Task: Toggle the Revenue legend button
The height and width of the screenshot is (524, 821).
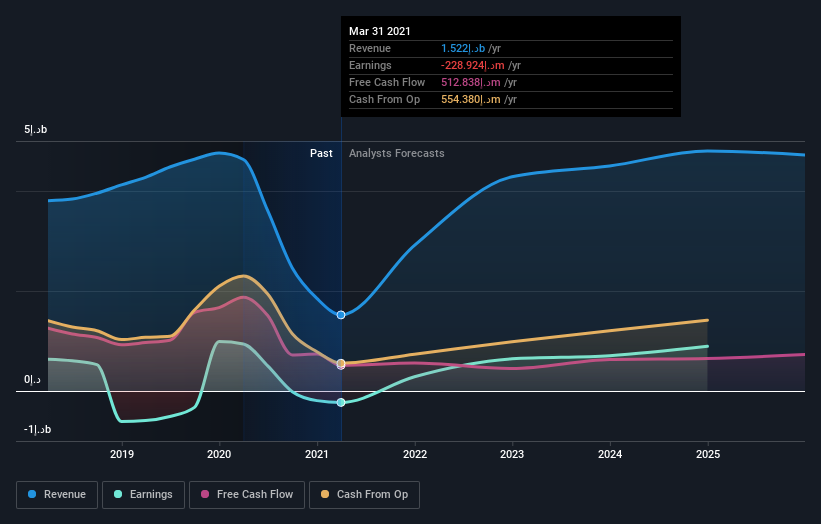Action: [57, 495]
